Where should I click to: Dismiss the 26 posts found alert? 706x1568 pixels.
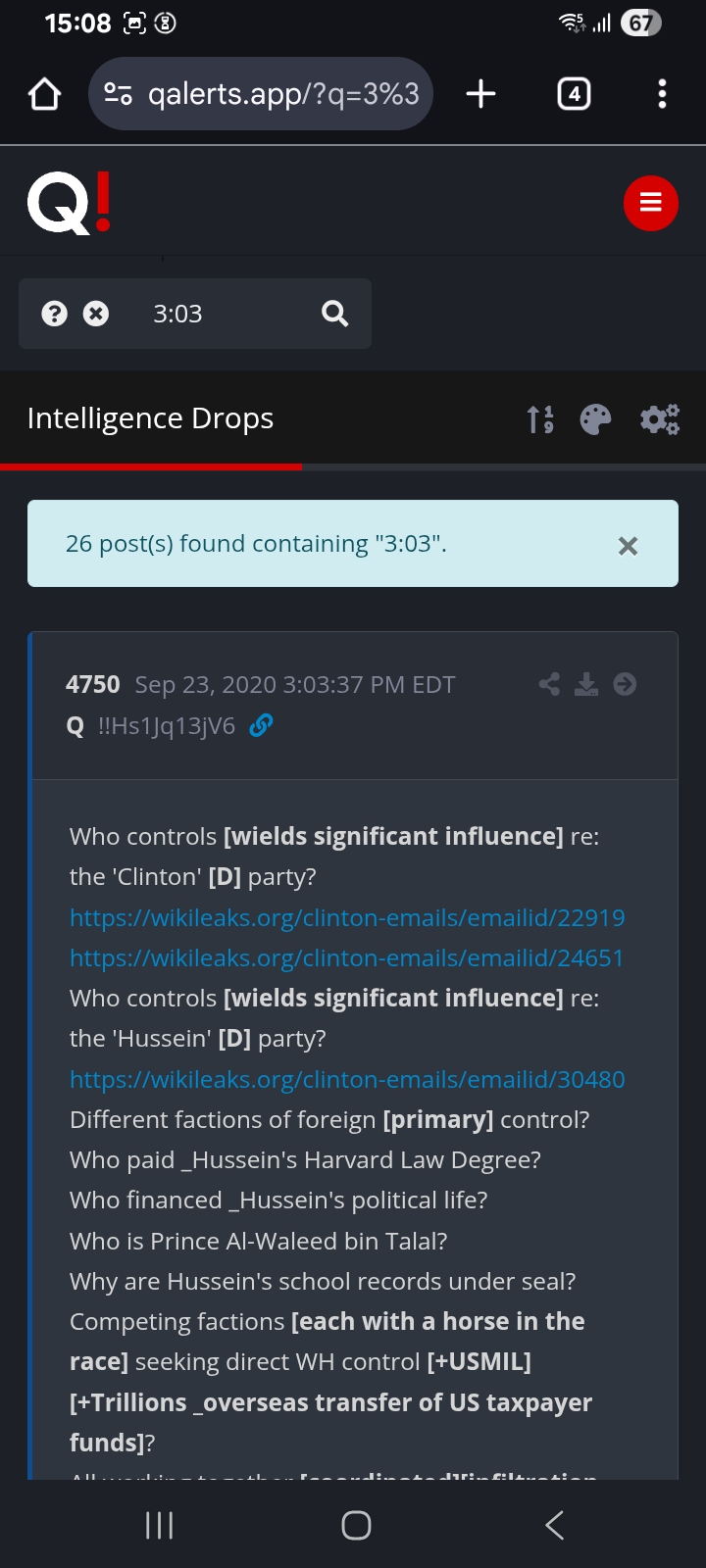pos(628,546)
